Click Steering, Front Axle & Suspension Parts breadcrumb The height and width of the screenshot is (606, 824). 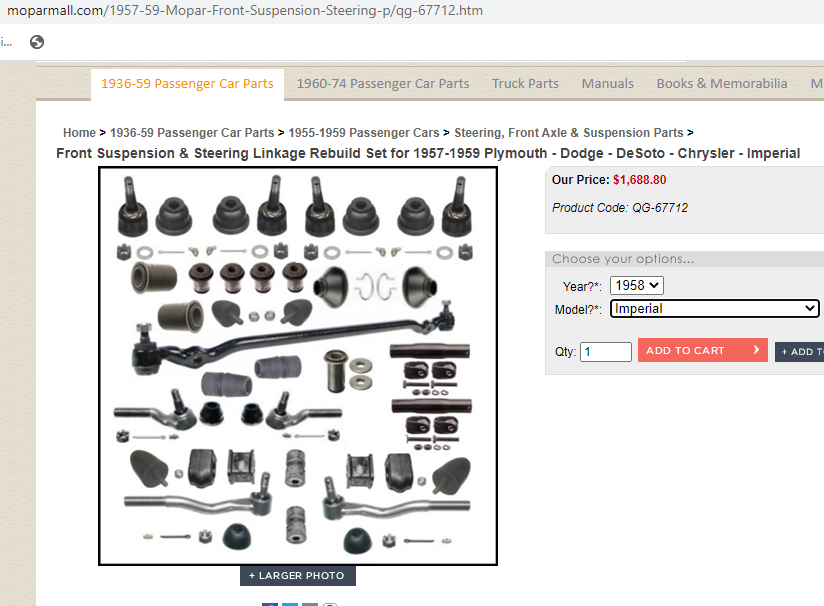pyautogui.click(x=569, y=132)
